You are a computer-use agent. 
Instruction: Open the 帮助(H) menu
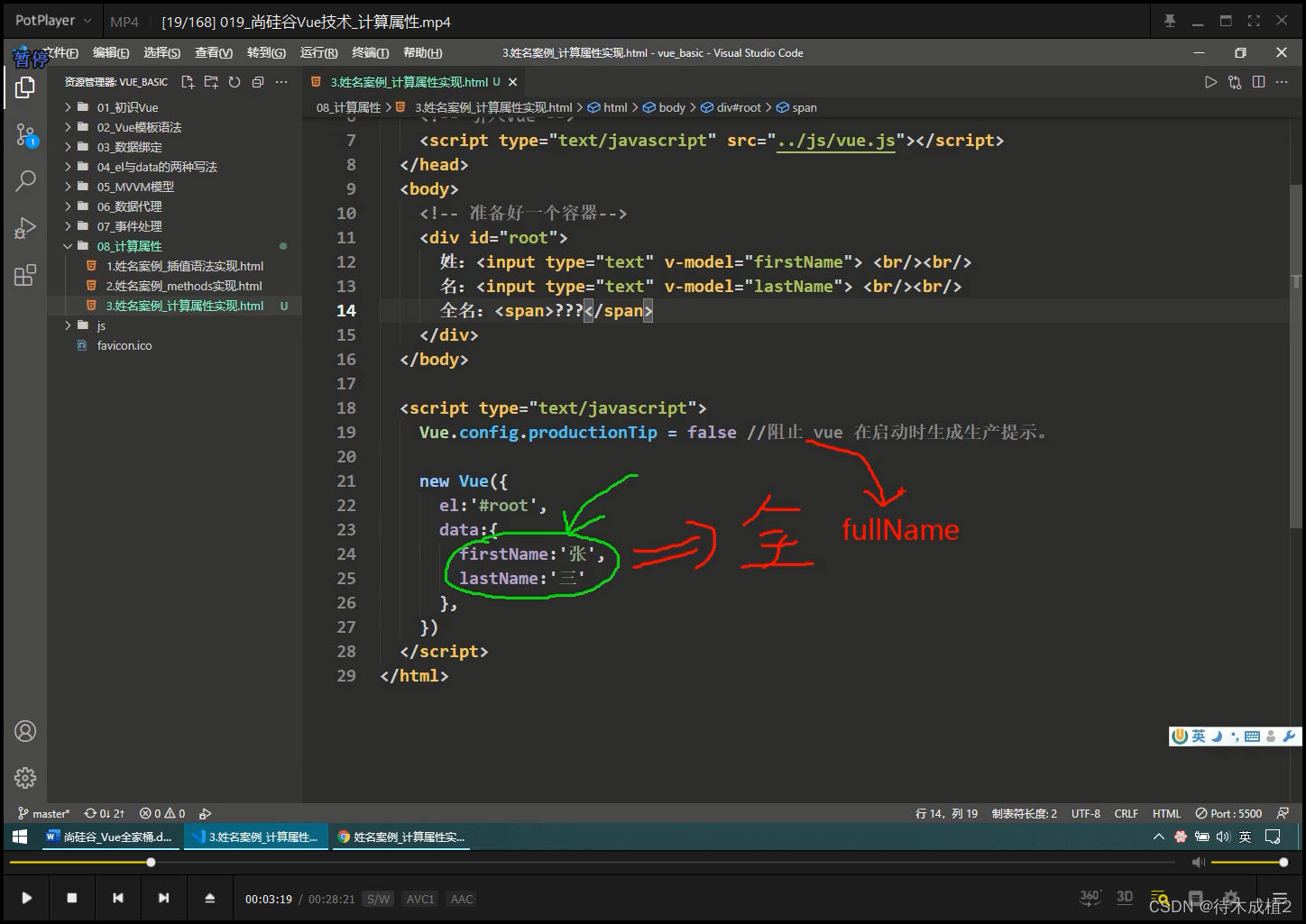[423, 53]
